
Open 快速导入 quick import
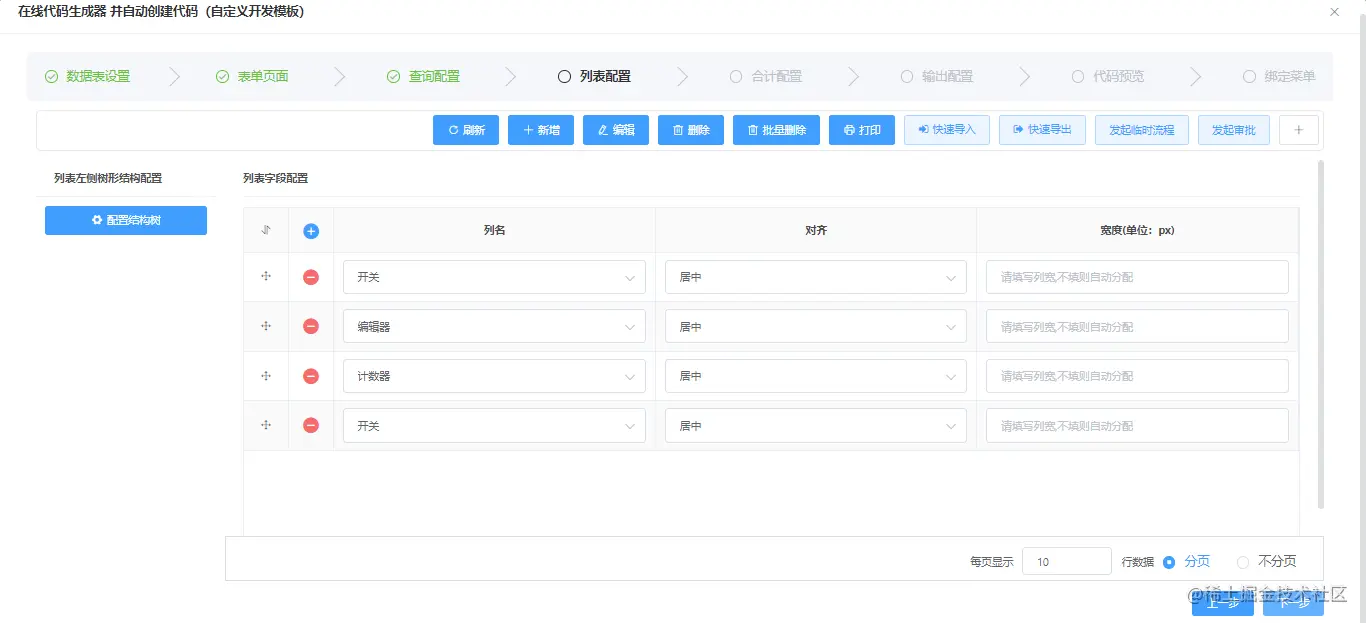[946, 129]
